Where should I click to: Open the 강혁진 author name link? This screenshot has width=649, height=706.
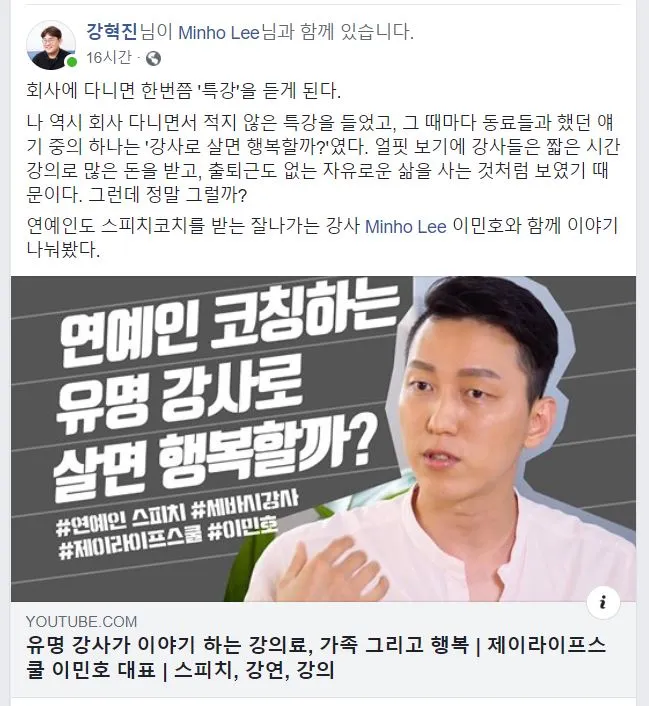[x=111, y=32]
